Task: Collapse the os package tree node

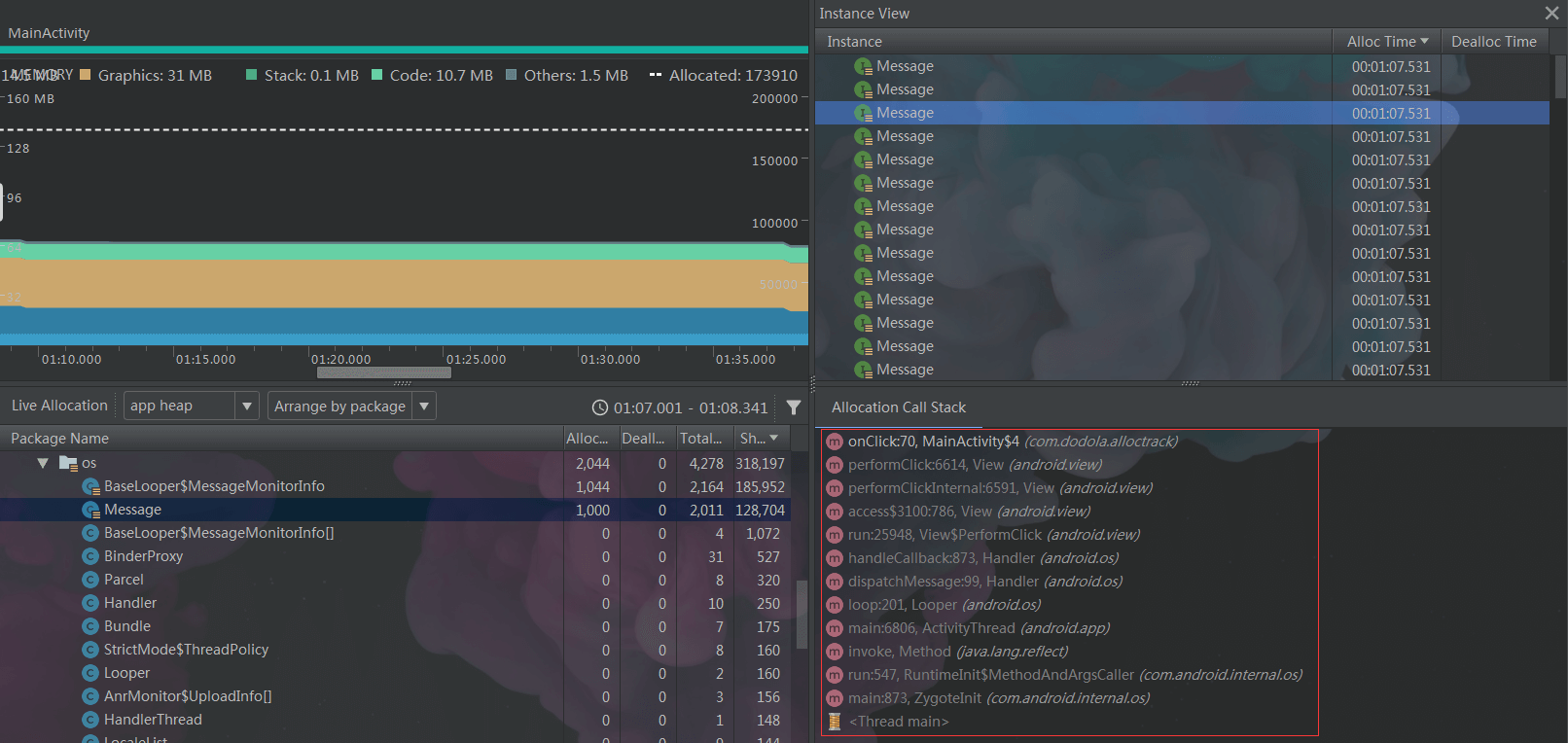Action: pyautogui.click(x=43, y=463)
